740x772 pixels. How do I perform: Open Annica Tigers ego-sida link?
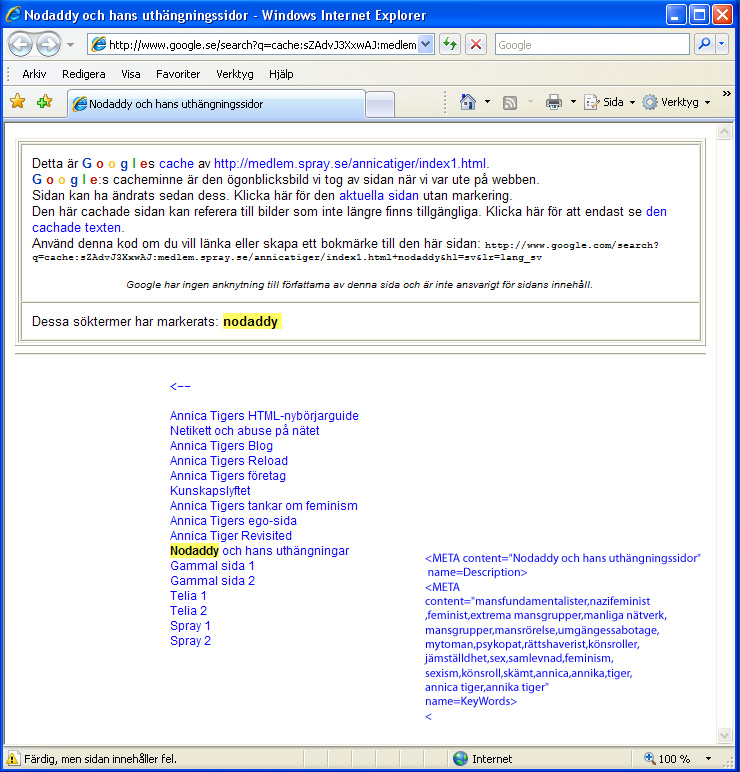point(233,521)
